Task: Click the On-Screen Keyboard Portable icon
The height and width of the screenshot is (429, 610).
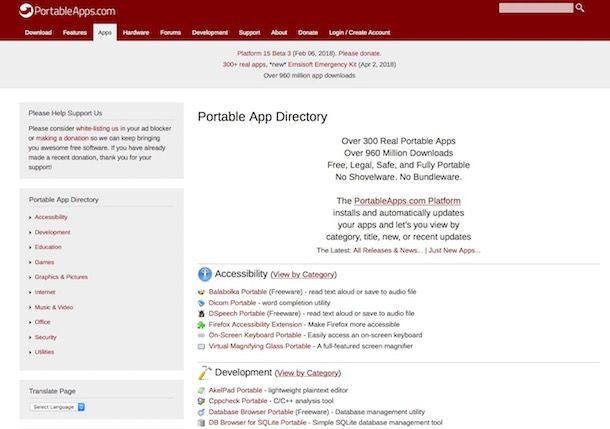Action: (201, 335)
